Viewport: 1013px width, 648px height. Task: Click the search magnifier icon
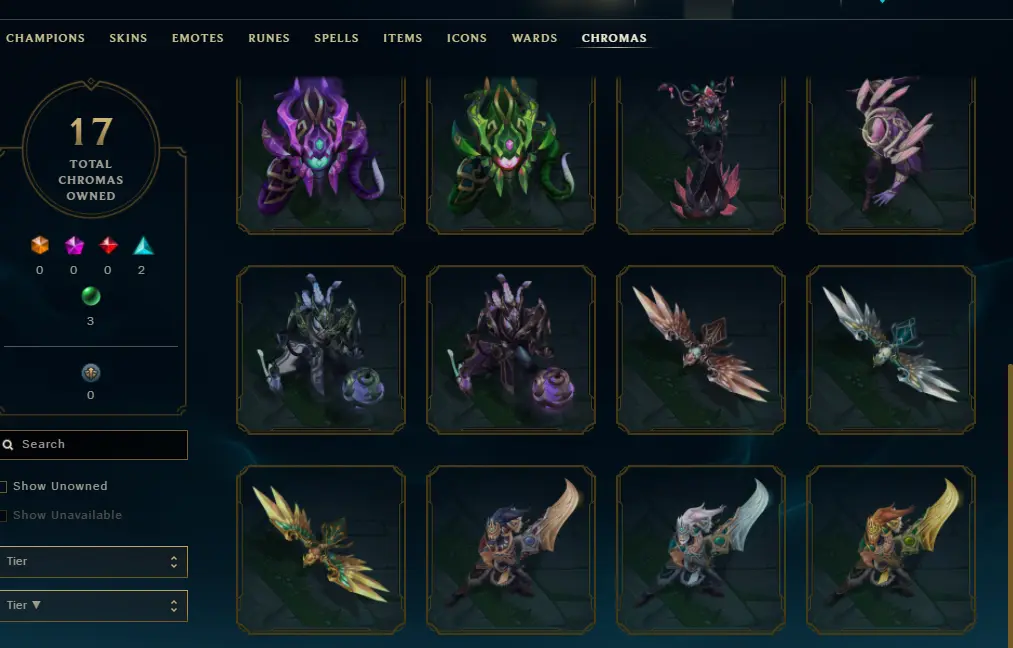pyautogui.click(x=8, y=444)
